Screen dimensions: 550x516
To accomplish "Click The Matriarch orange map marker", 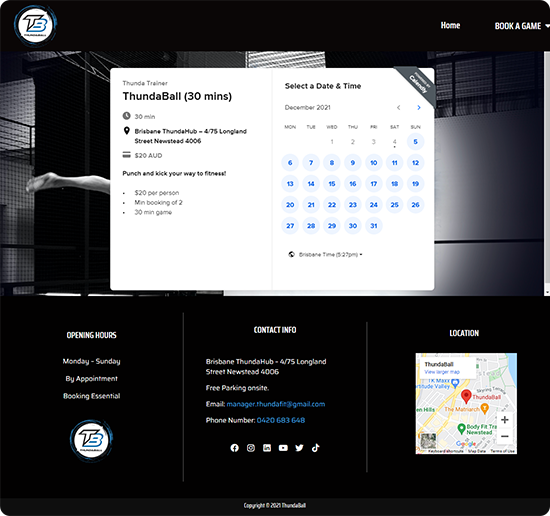I will click(484, 409).
